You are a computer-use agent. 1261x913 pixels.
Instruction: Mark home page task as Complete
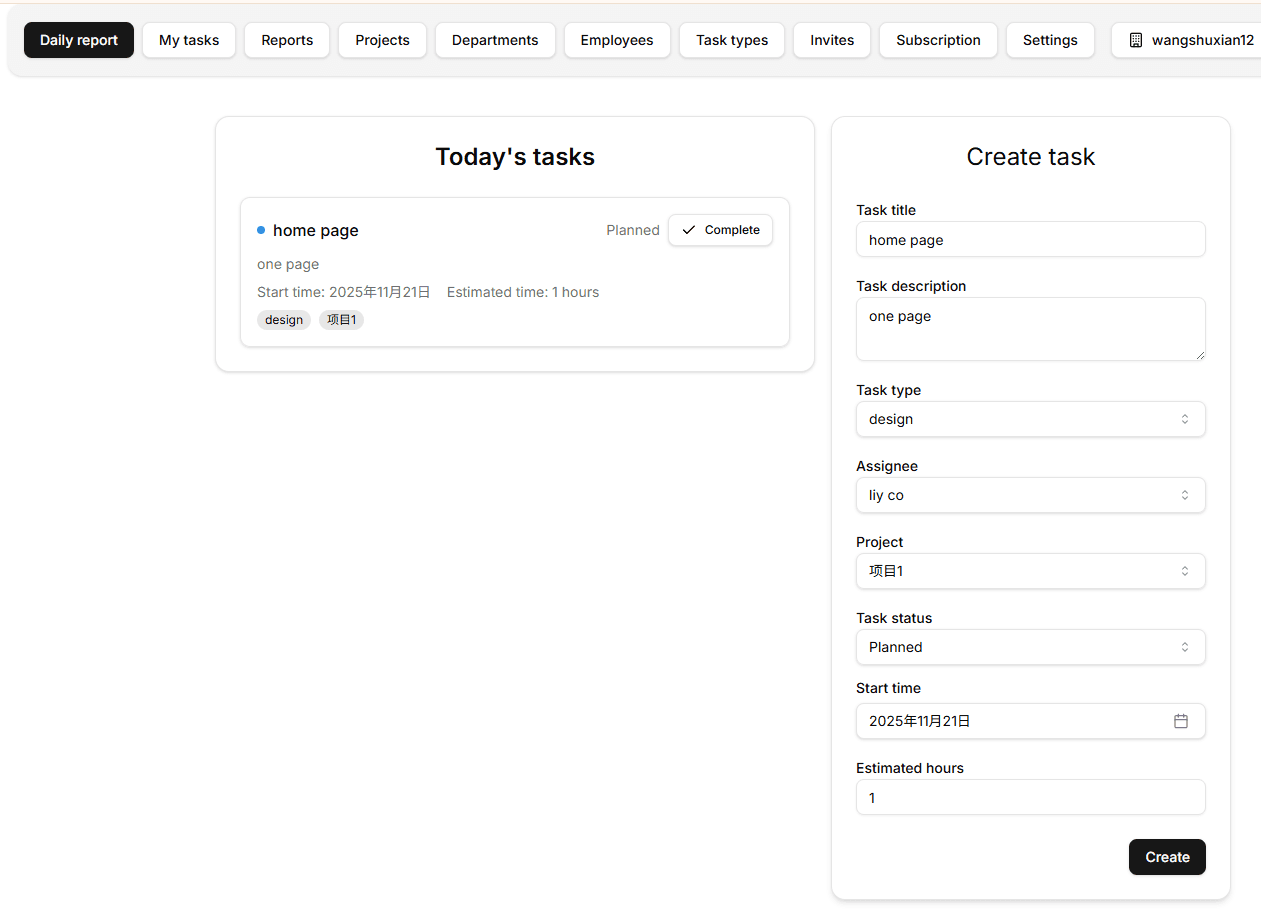pyautogui.click(x=720, y=230)
